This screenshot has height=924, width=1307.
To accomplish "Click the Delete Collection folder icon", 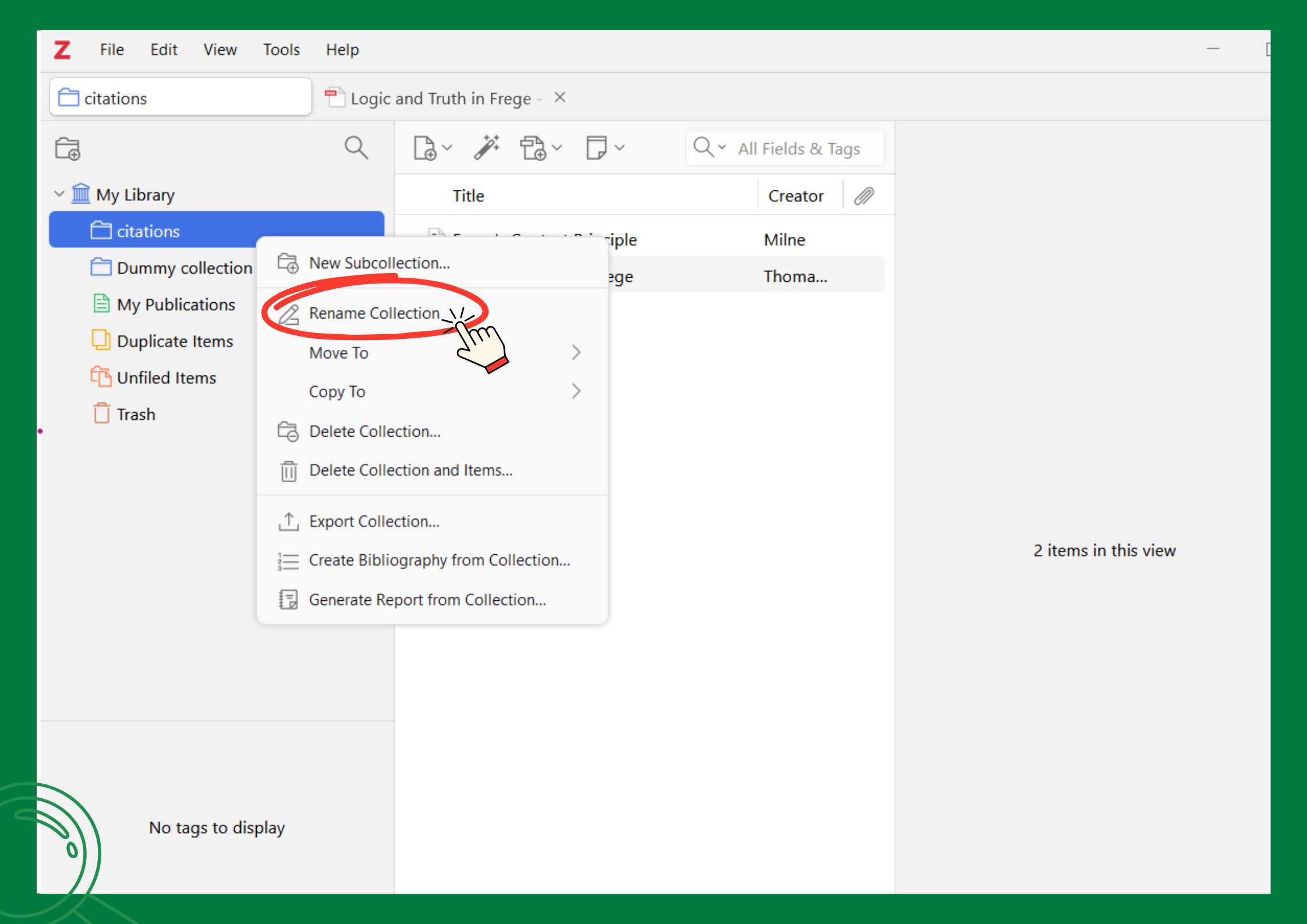I will point(288,431).
